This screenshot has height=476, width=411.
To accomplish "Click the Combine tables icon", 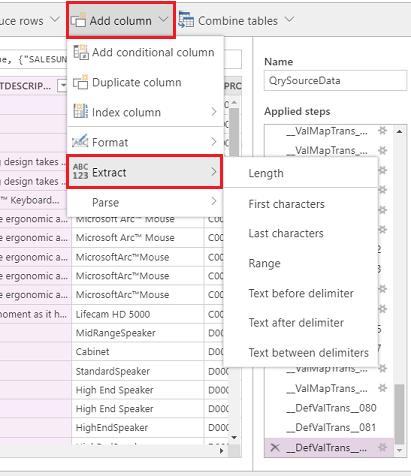I will tap(186, 20).
